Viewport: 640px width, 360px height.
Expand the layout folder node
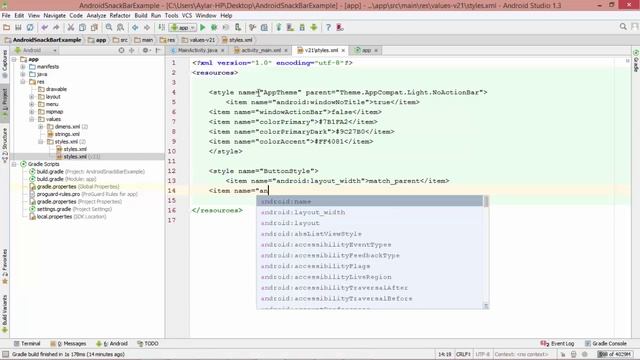pyautogui.click(x=32, y=97)
